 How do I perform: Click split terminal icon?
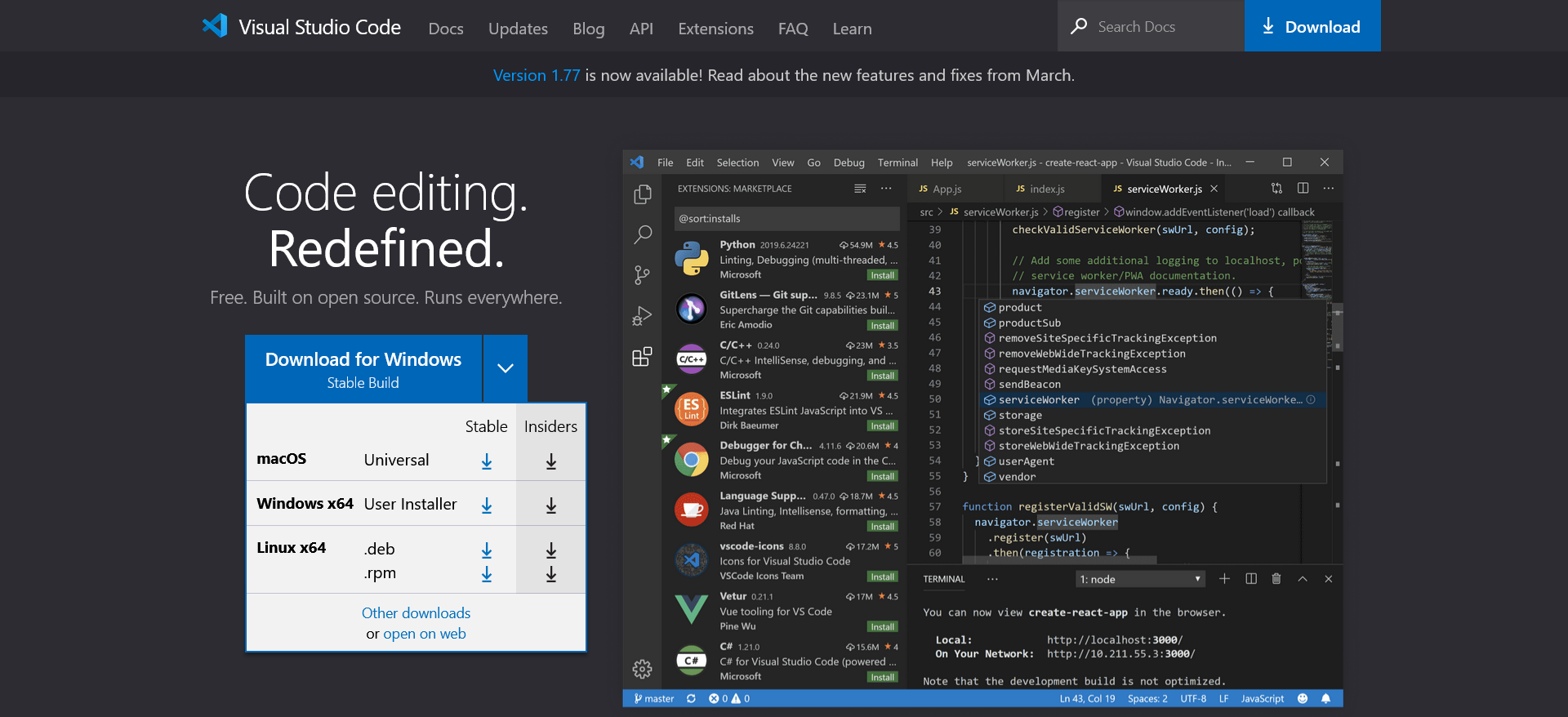pos(1250,579)
